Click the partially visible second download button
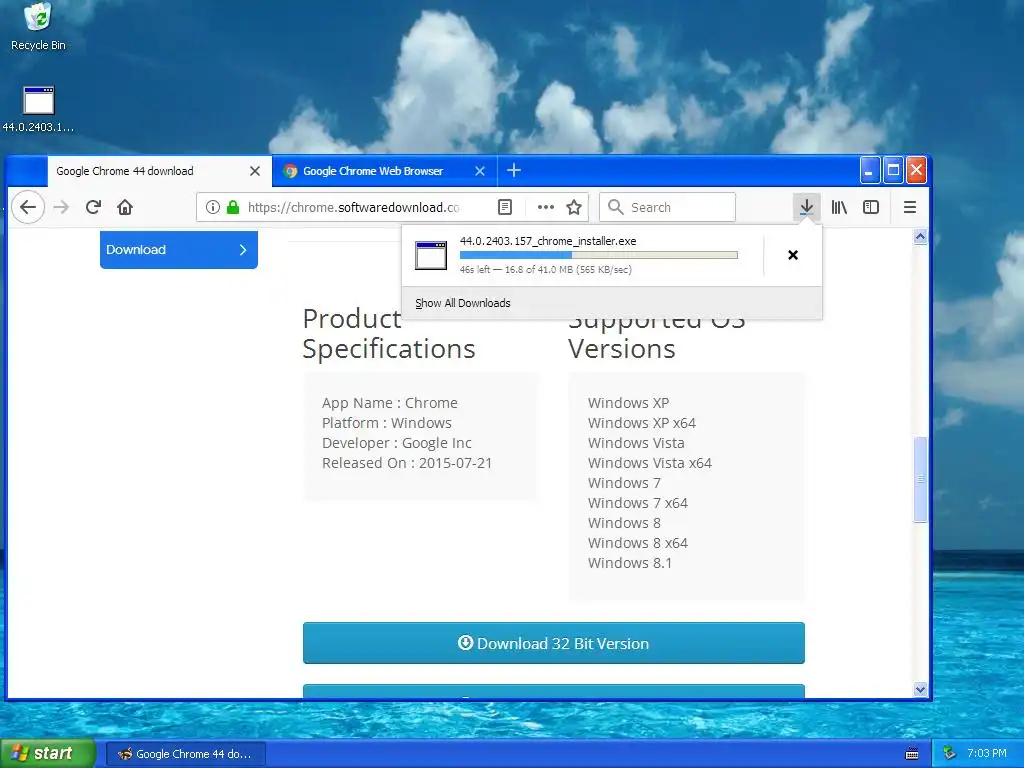Viewport: 1024px width, 768px height. pos(554,691)
